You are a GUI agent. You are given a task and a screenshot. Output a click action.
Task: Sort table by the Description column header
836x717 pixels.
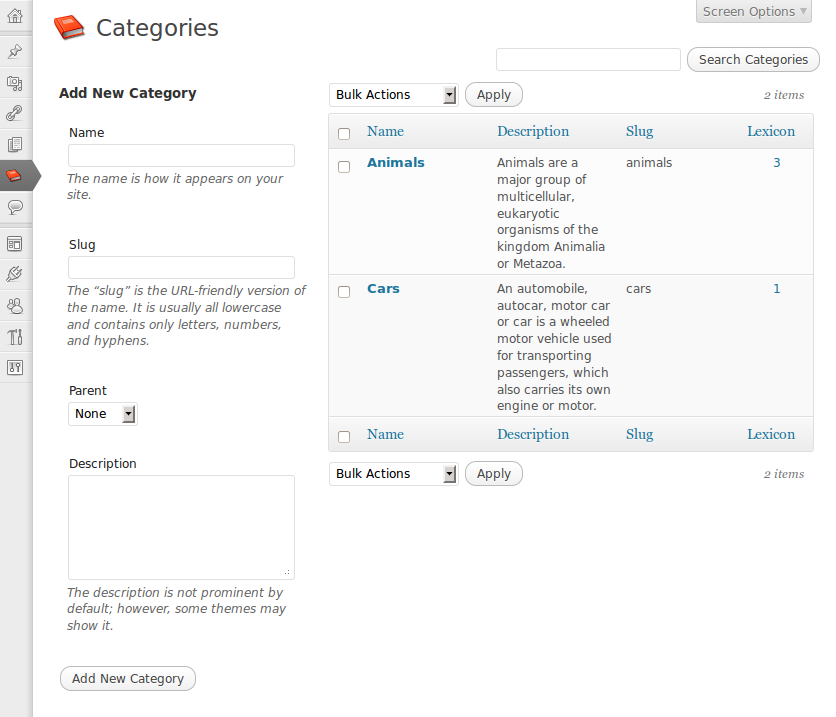[x=533, y=131]
